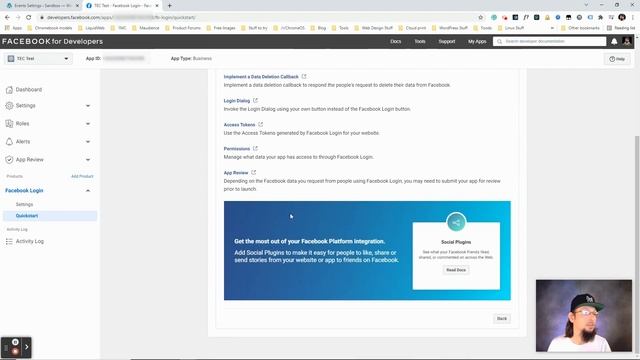Open the Login Dialog link

237,100
